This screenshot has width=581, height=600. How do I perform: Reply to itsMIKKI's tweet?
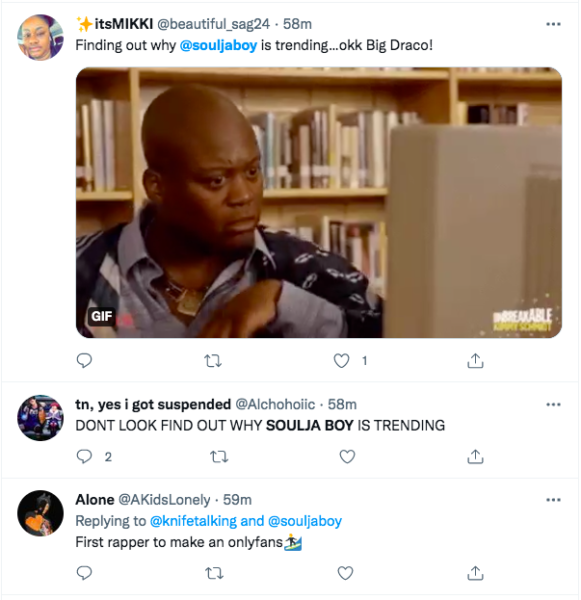[84, 360]
